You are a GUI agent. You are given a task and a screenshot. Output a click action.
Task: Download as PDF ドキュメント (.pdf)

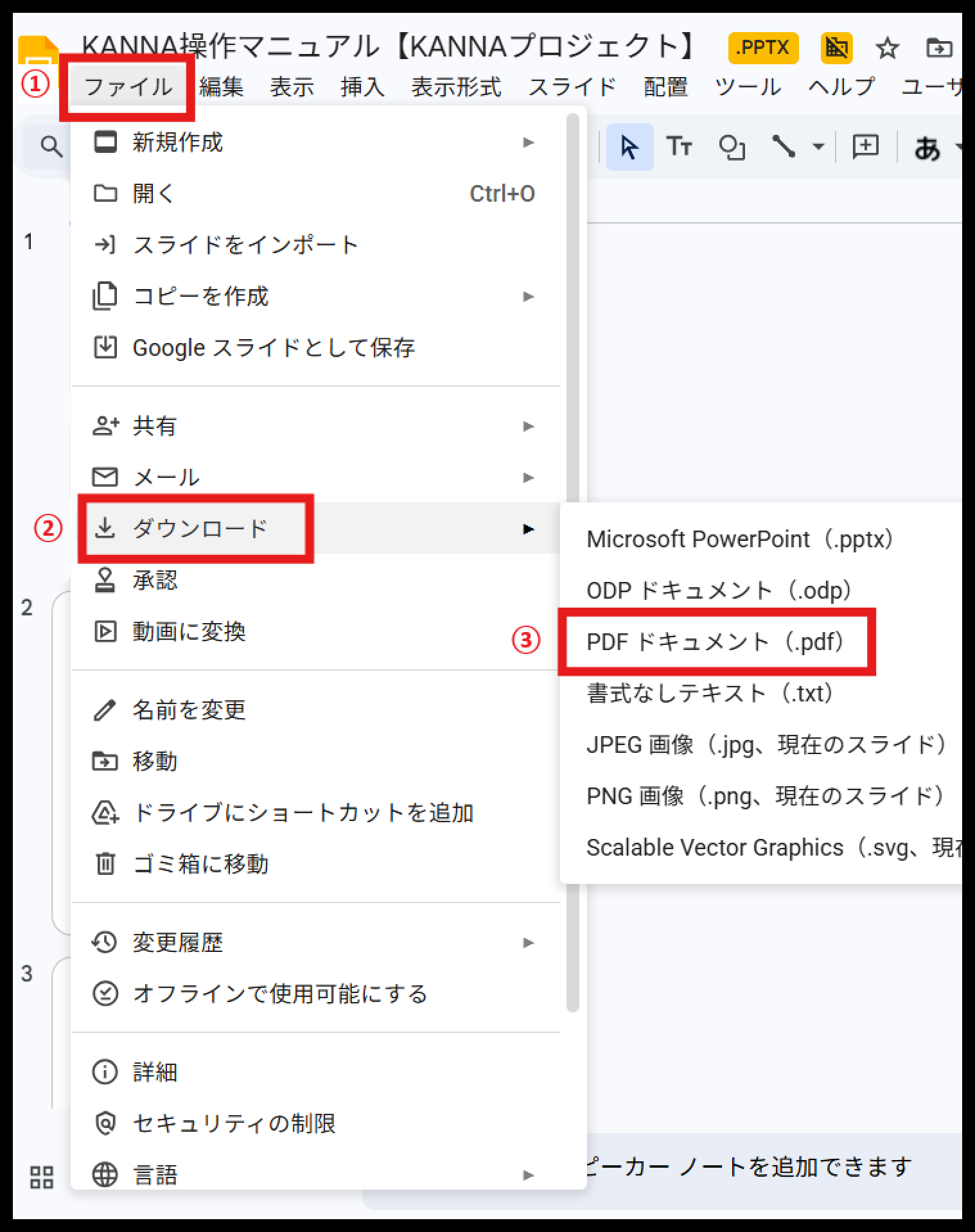tap(761, 642)
